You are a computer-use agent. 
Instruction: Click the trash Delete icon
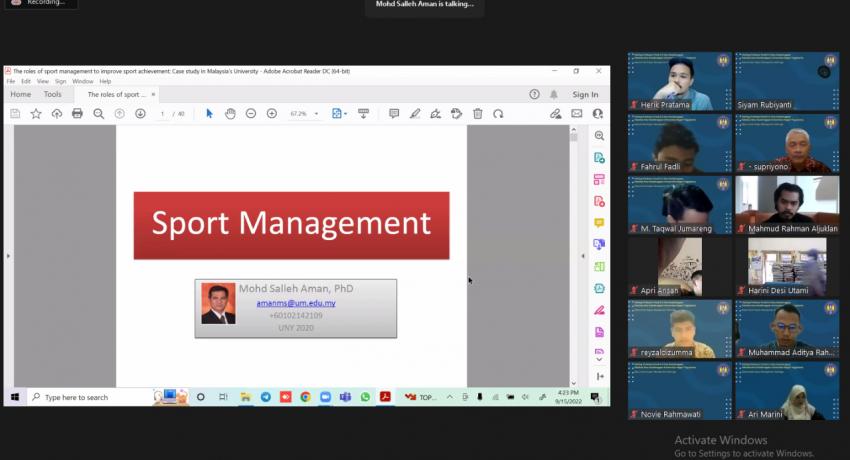click(x=478, y=113)
